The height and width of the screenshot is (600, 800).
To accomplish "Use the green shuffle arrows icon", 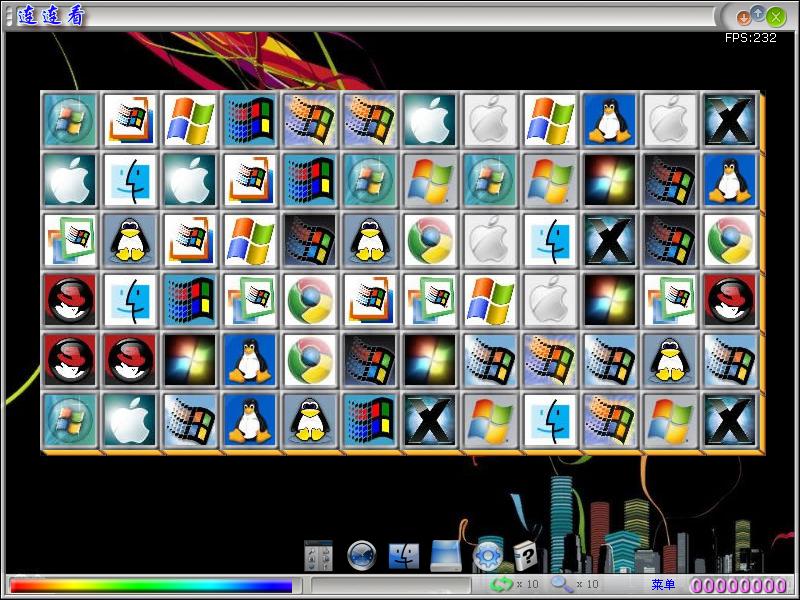I will point(501,584).
